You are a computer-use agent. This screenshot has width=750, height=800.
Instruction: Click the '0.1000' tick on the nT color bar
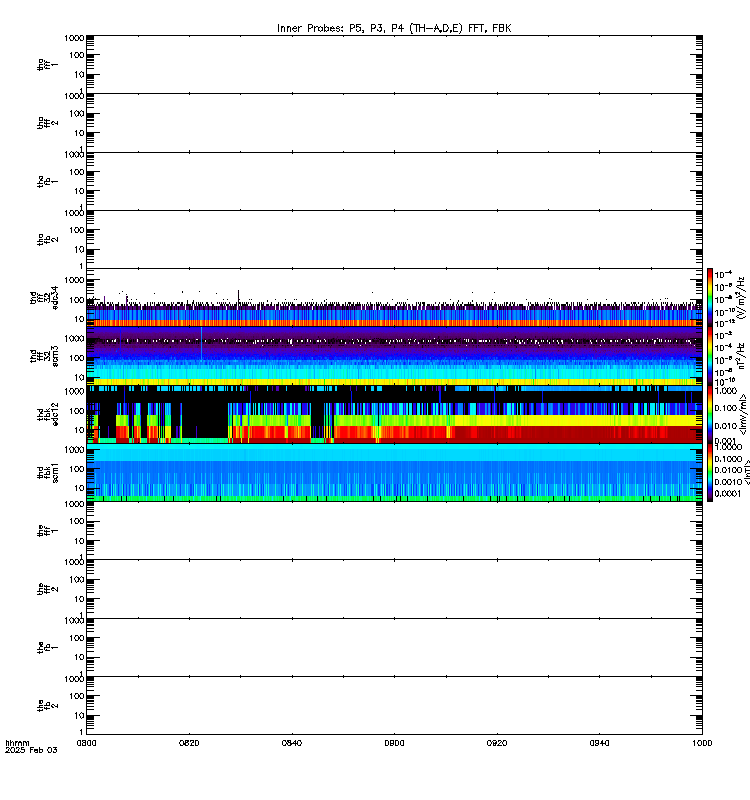pos(728,459)
